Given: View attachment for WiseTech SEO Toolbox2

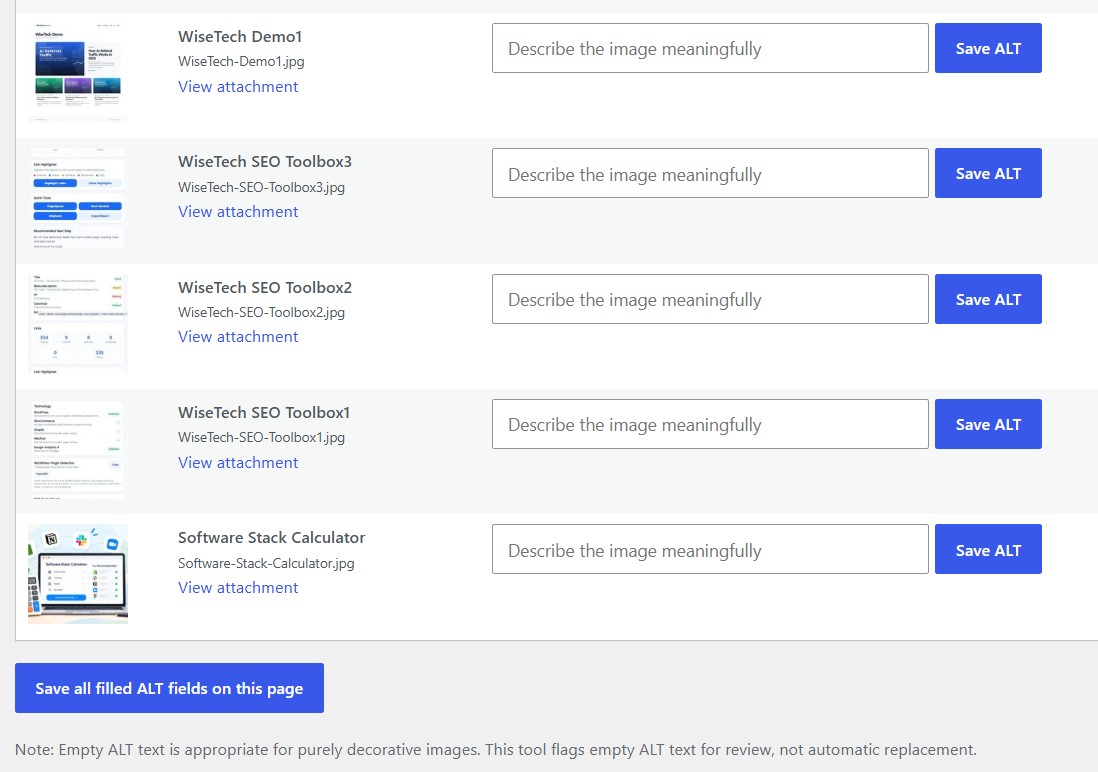Looking at the screenshot, I should point(238,337).
